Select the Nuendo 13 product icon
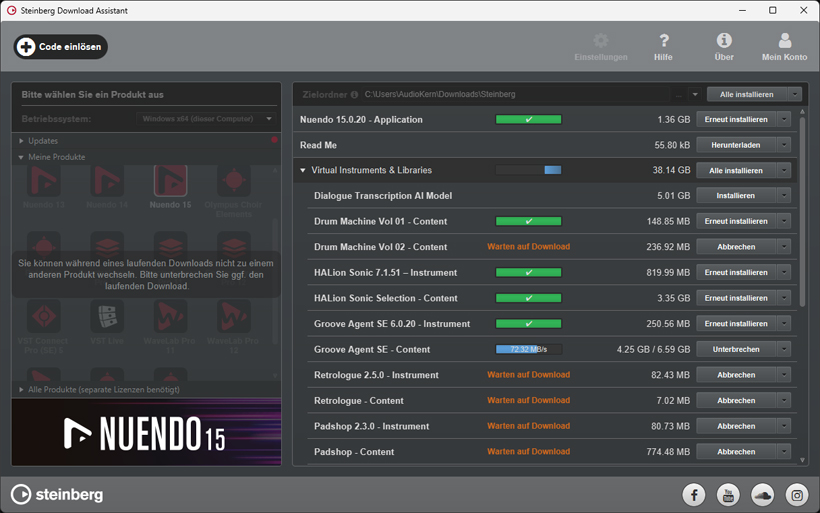 (x=44, y=181)
